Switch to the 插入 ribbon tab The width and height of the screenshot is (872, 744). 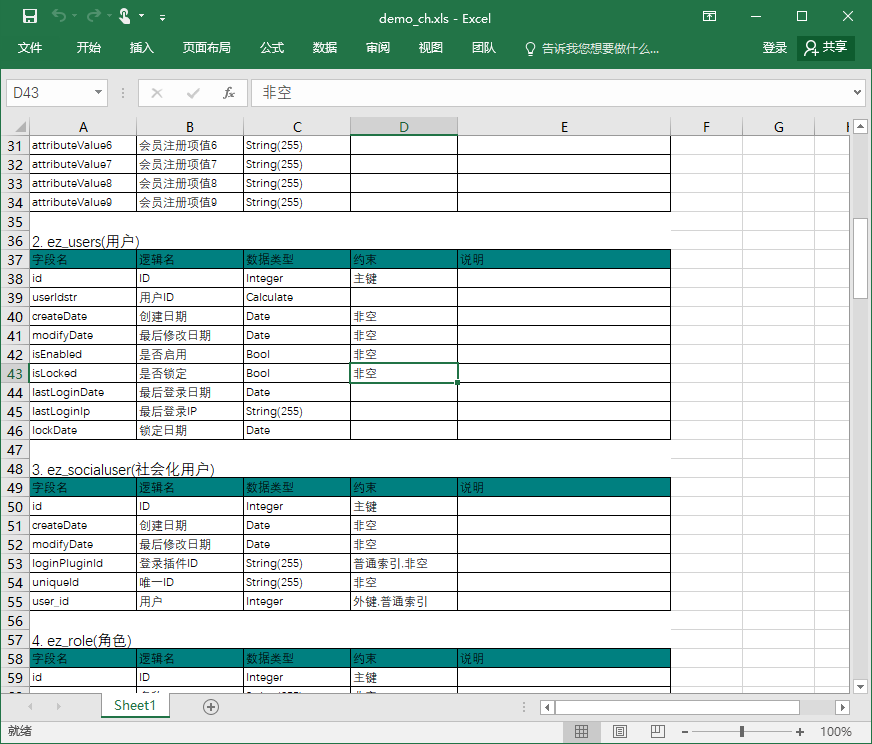141,48
